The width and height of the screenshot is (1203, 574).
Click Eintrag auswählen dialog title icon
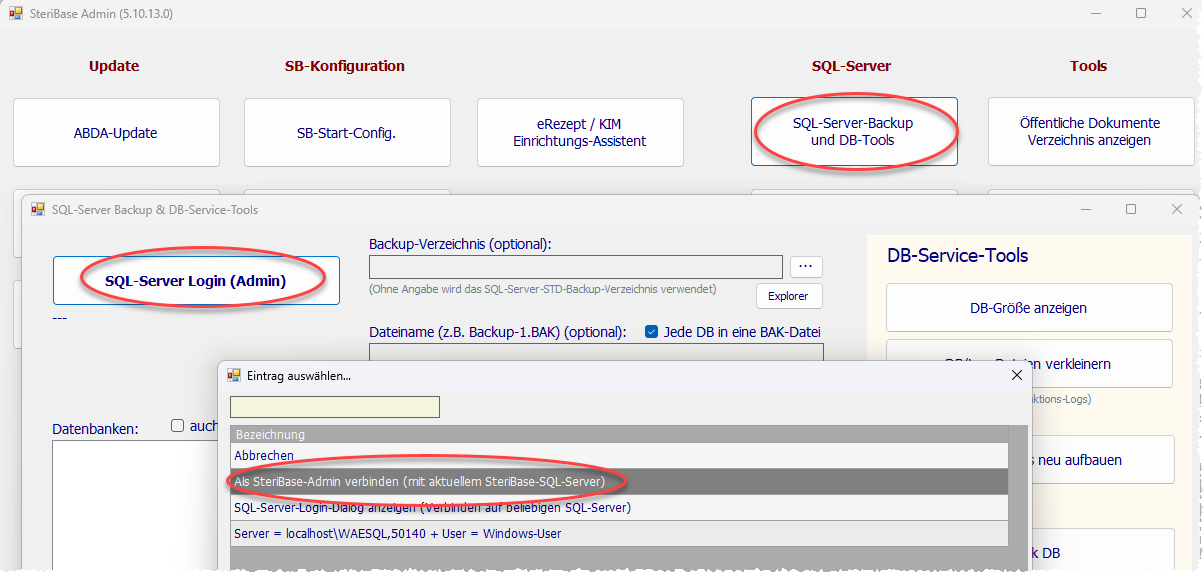(234, 375)
